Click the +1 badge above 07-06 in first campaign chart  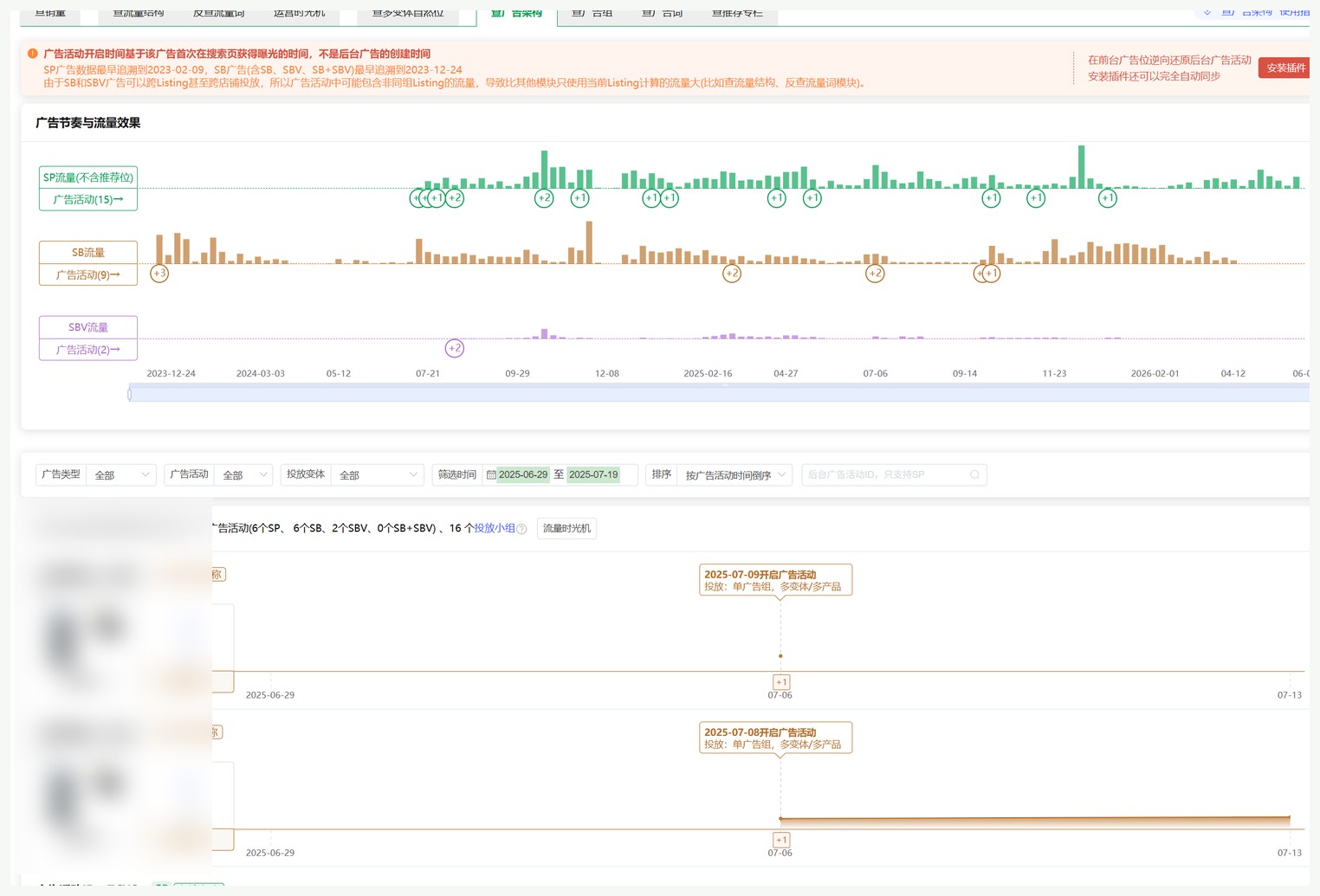(781, 682)
